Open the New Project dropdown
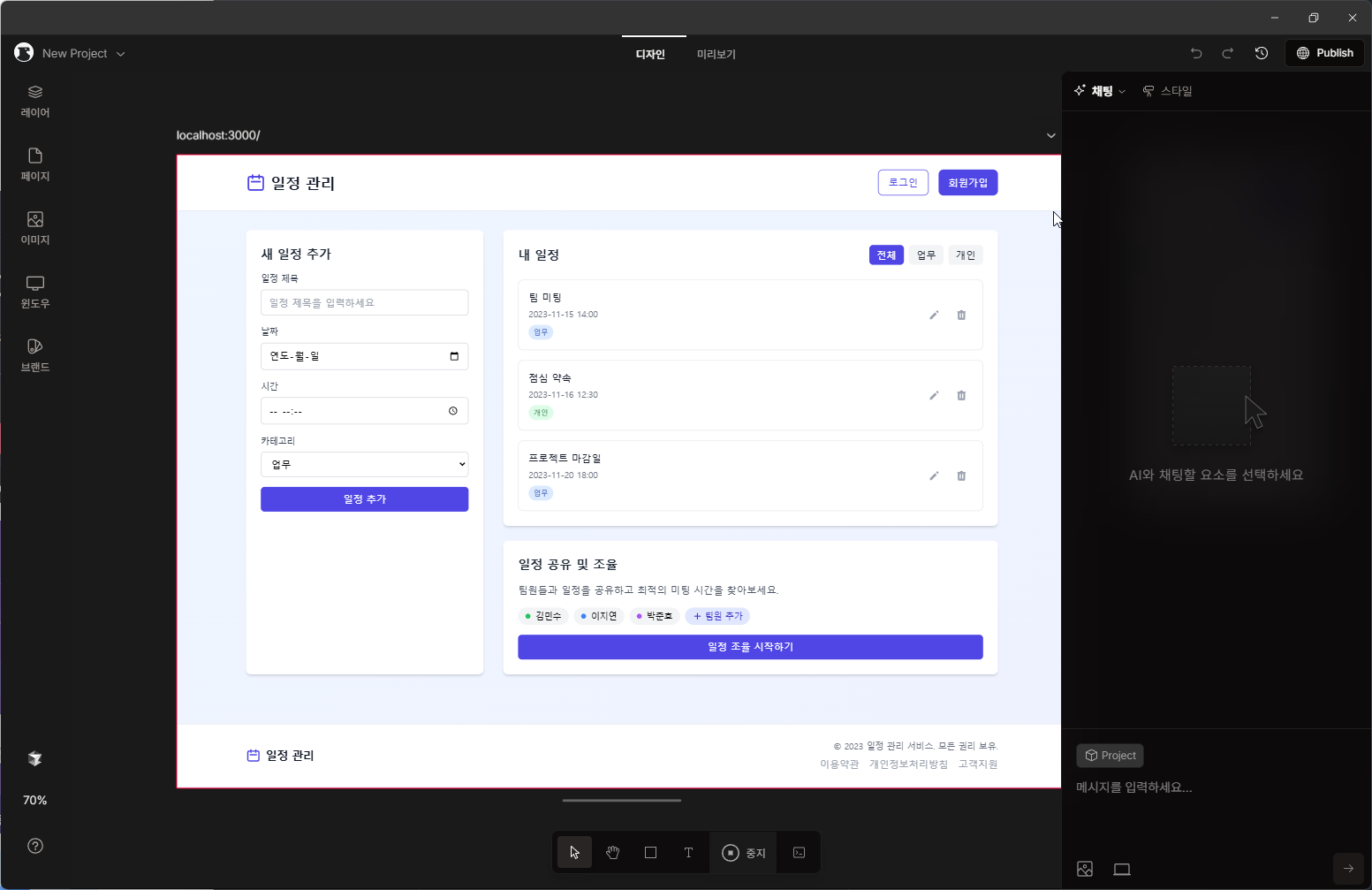Viewport: 1372px width, 890px height. point(84,53)
